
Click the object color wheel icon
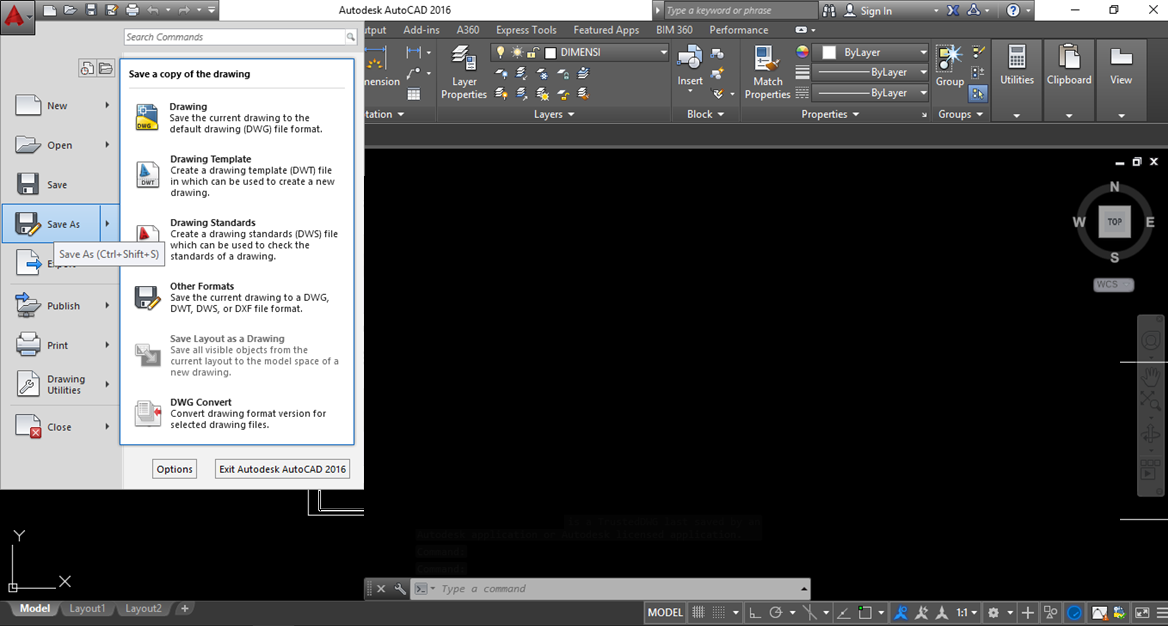pyautogui.click(x=802, y=52)
